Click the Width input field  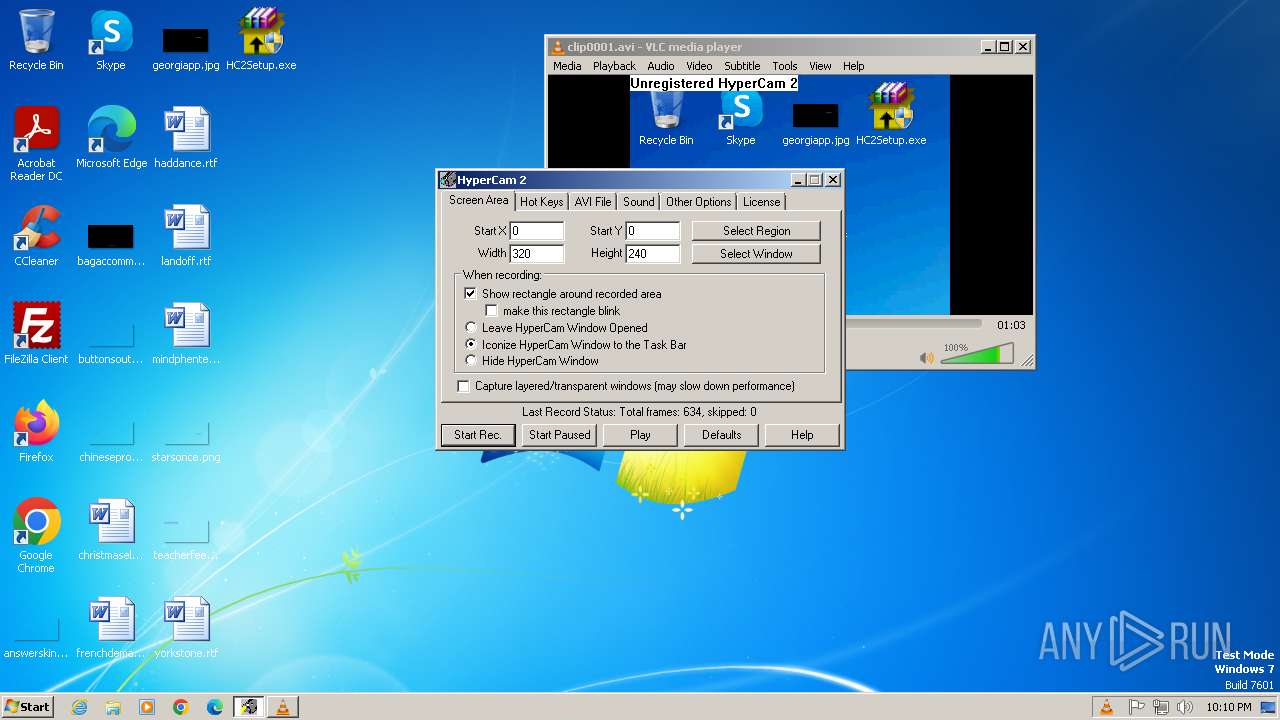point(537,254)
